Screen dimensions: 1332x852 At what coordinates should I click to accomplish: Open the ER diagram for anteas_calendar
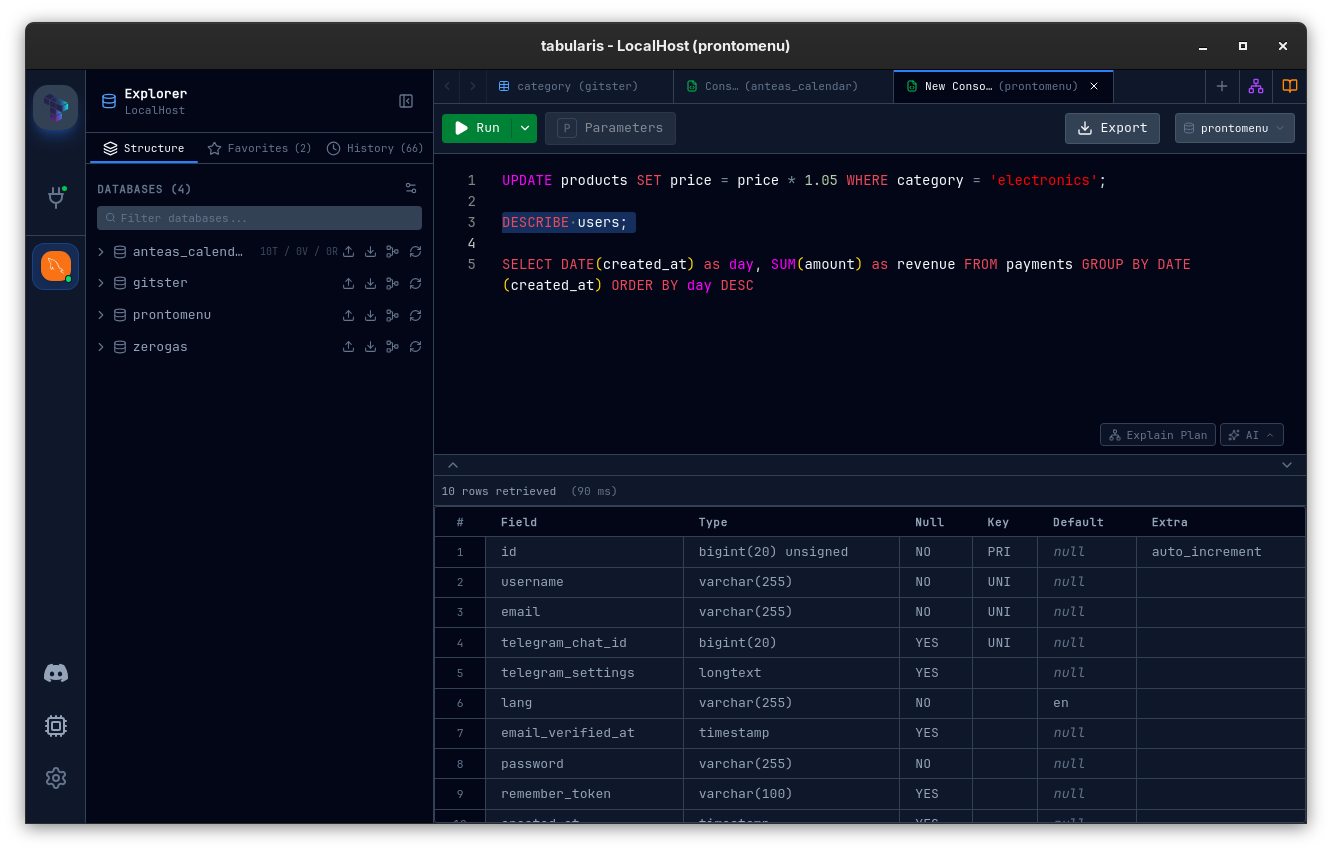point(392,251)
